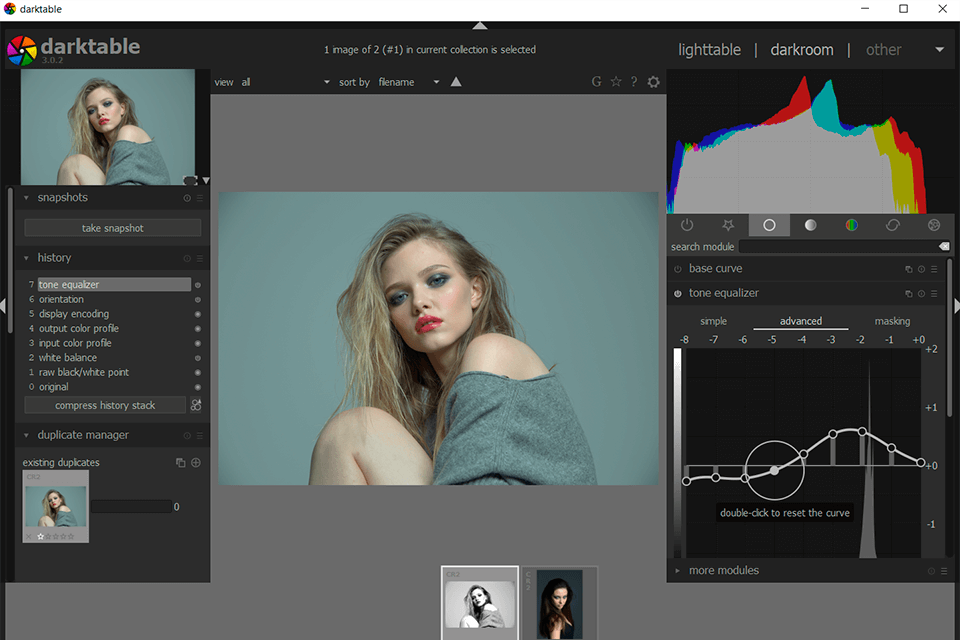Clear the search module field
Screen dimensions: 960x640
(943, 246)
